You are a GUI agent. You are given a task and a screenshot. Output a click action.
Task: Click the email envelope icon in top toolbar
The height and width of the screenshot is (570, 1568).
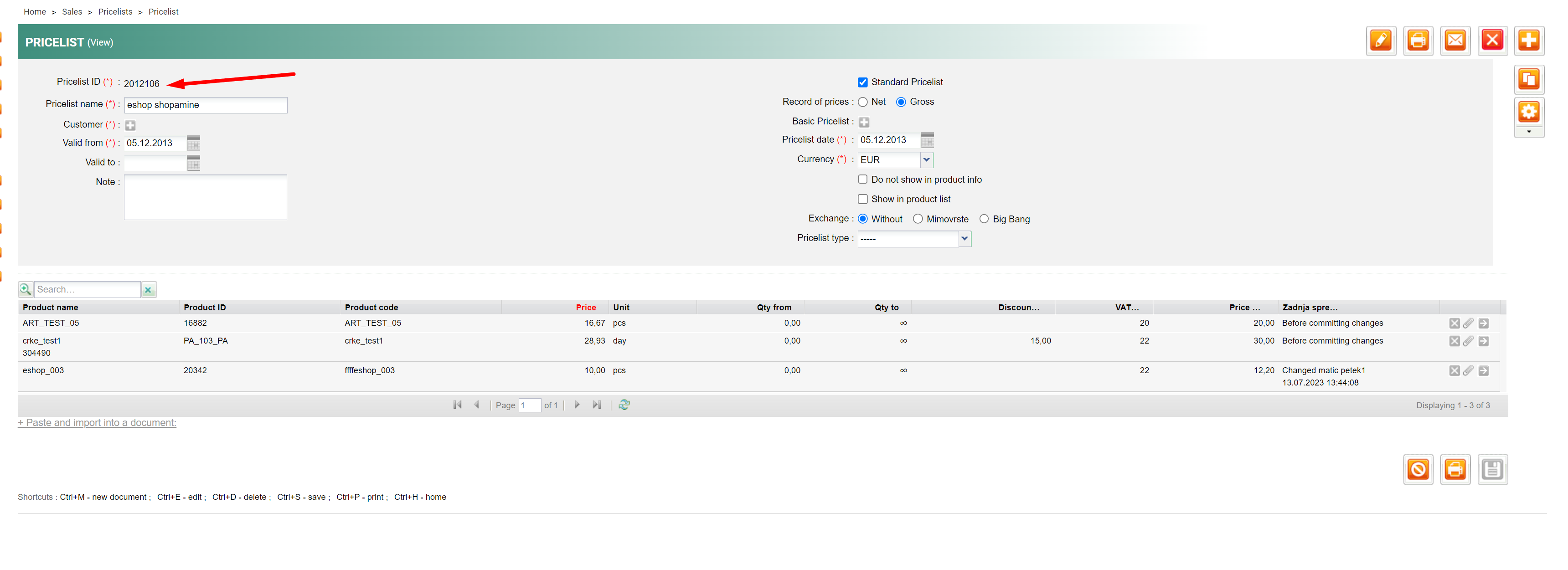[1455, 41]
